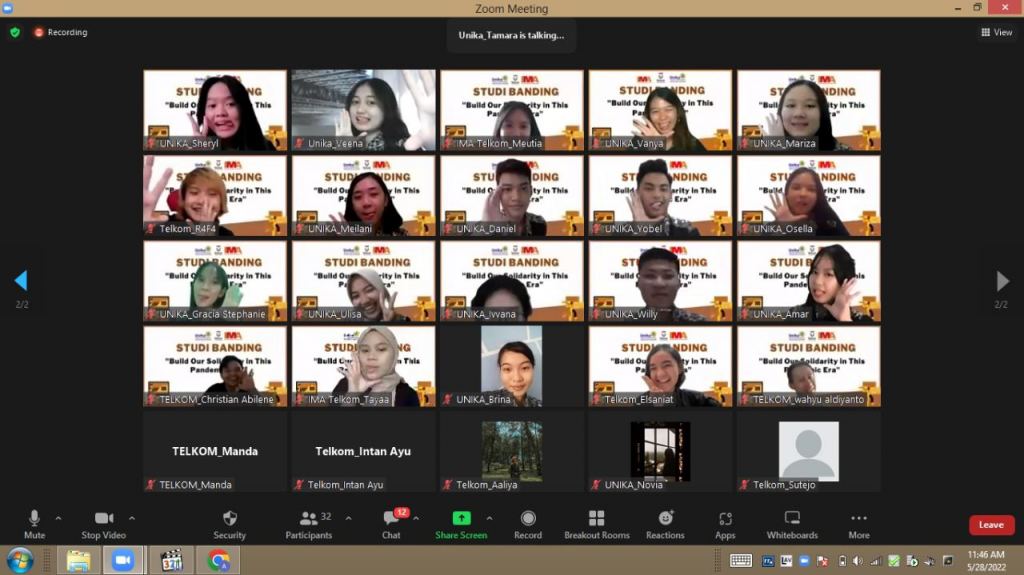Expand the arrow next to Participants

[x=348, y=518]
